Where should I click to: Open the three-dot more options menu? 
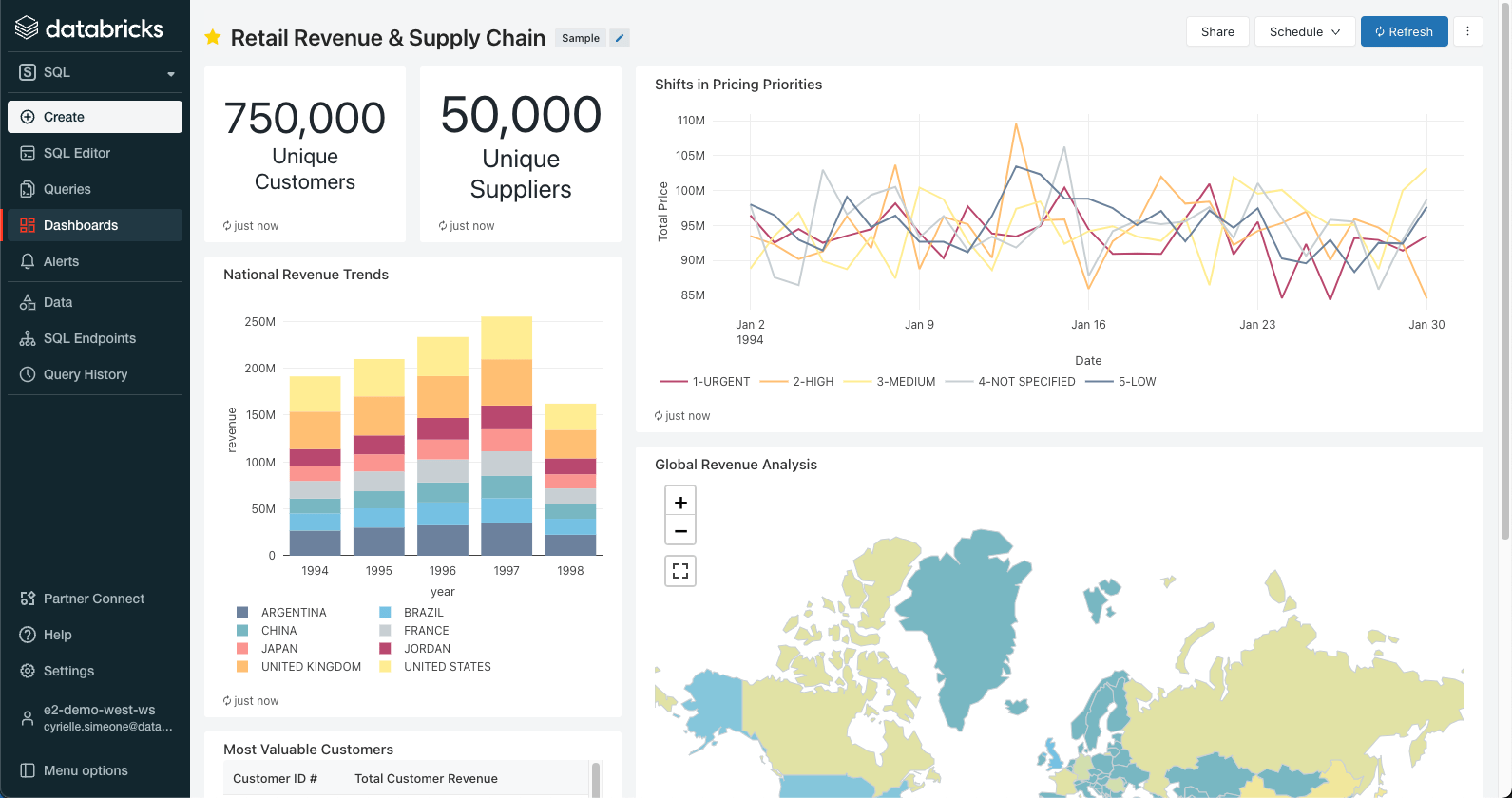[x=1467, y=31]
